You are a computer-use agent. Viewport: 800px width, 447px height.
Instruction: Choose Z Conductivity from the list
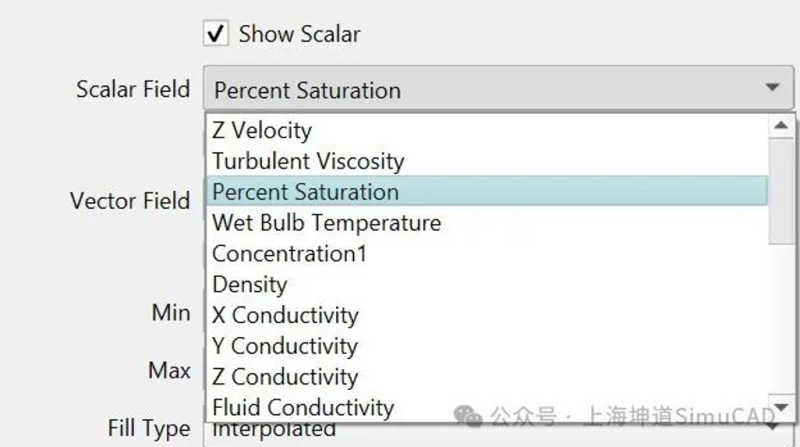285,378
